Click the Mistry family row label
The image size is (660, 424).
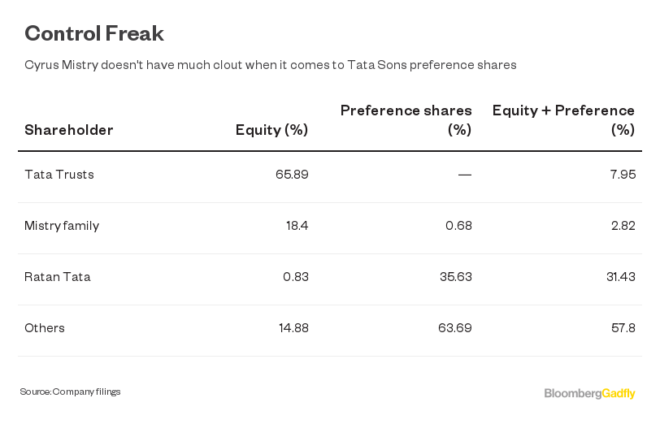(x=62, y=225)
